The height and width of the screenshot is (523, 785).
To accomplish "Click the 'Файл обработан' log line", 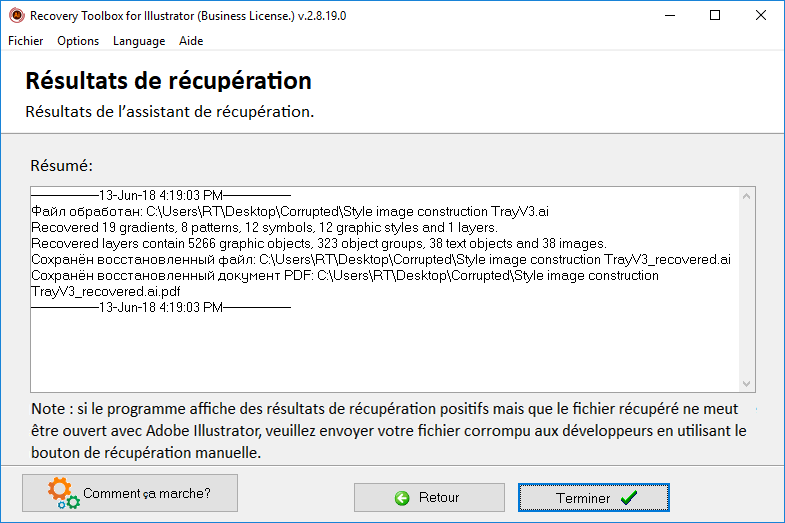I will (x=290, y=211).
